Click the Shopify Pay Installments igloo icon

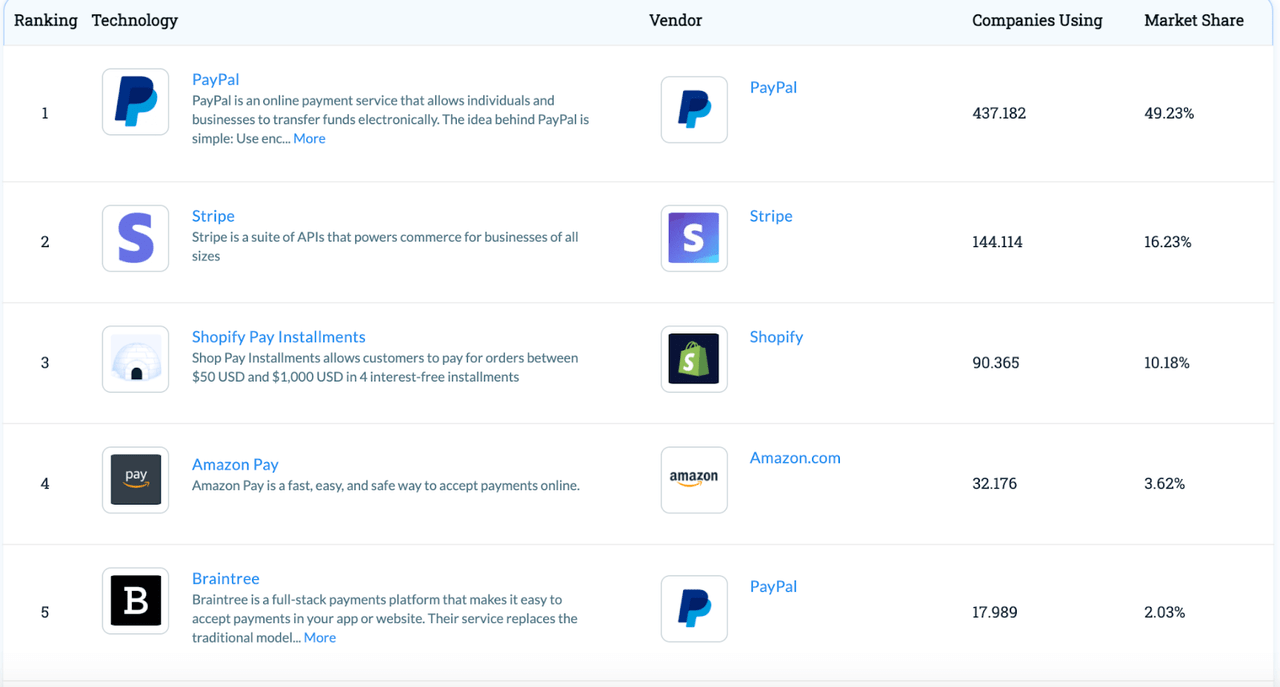tap(135, 359)
